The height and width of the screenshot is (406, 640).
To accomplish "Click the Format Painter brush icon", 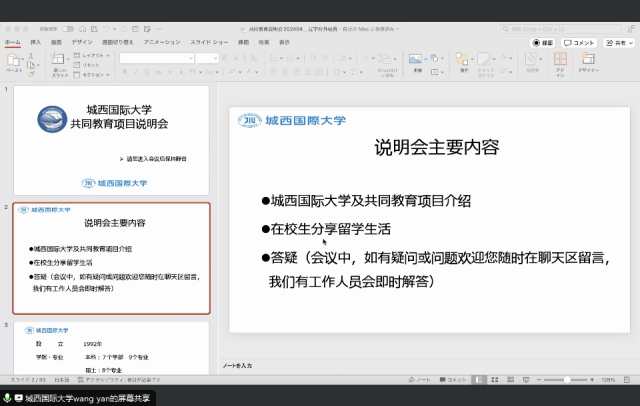I will pyautogui.click(x=31, y=74).
